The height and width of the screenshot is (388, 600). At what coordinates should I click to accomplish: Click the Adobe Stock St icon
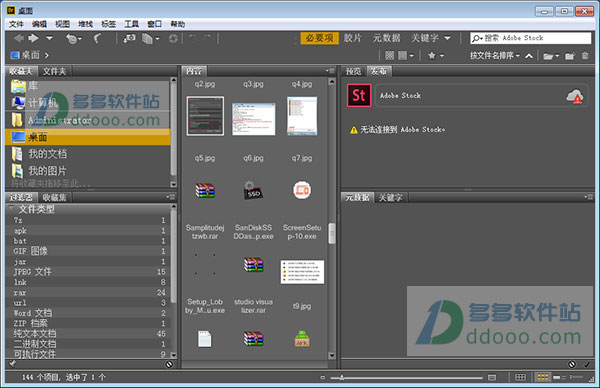pos(359,95)
